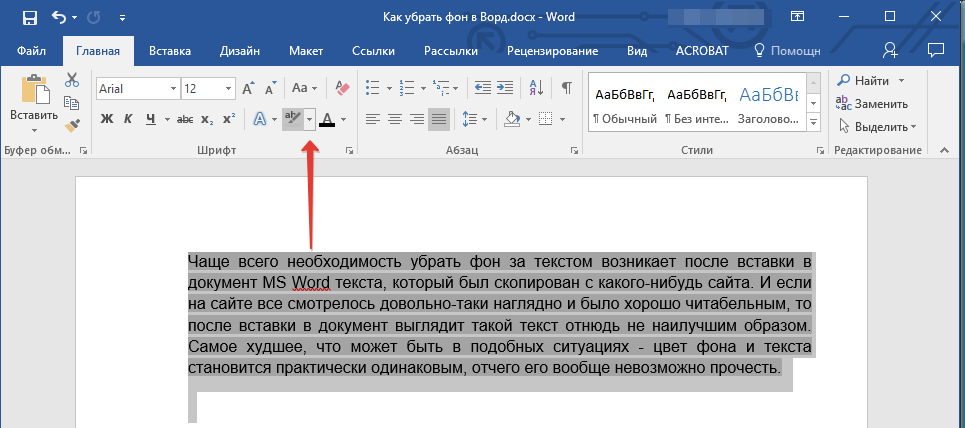Open the Arial font name dropdown

(174, 89)
